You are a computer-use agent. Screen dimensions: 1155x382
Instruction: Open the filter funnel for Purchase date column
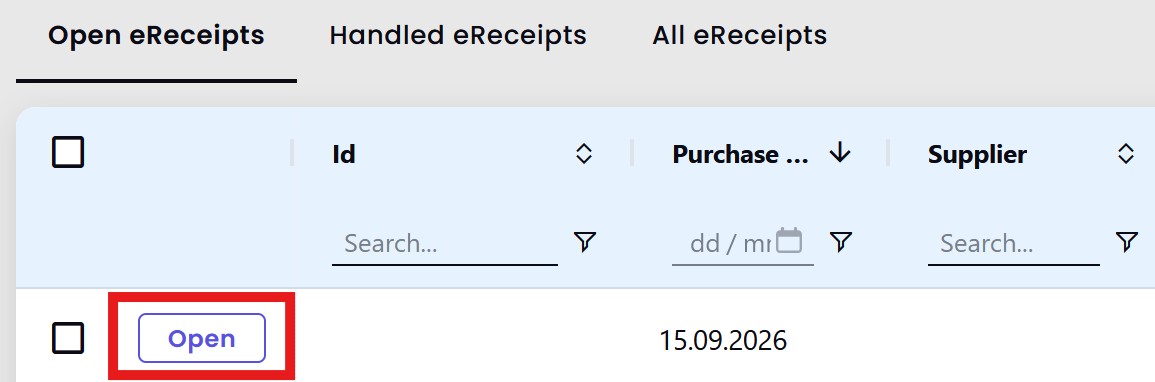coord(840,241)
